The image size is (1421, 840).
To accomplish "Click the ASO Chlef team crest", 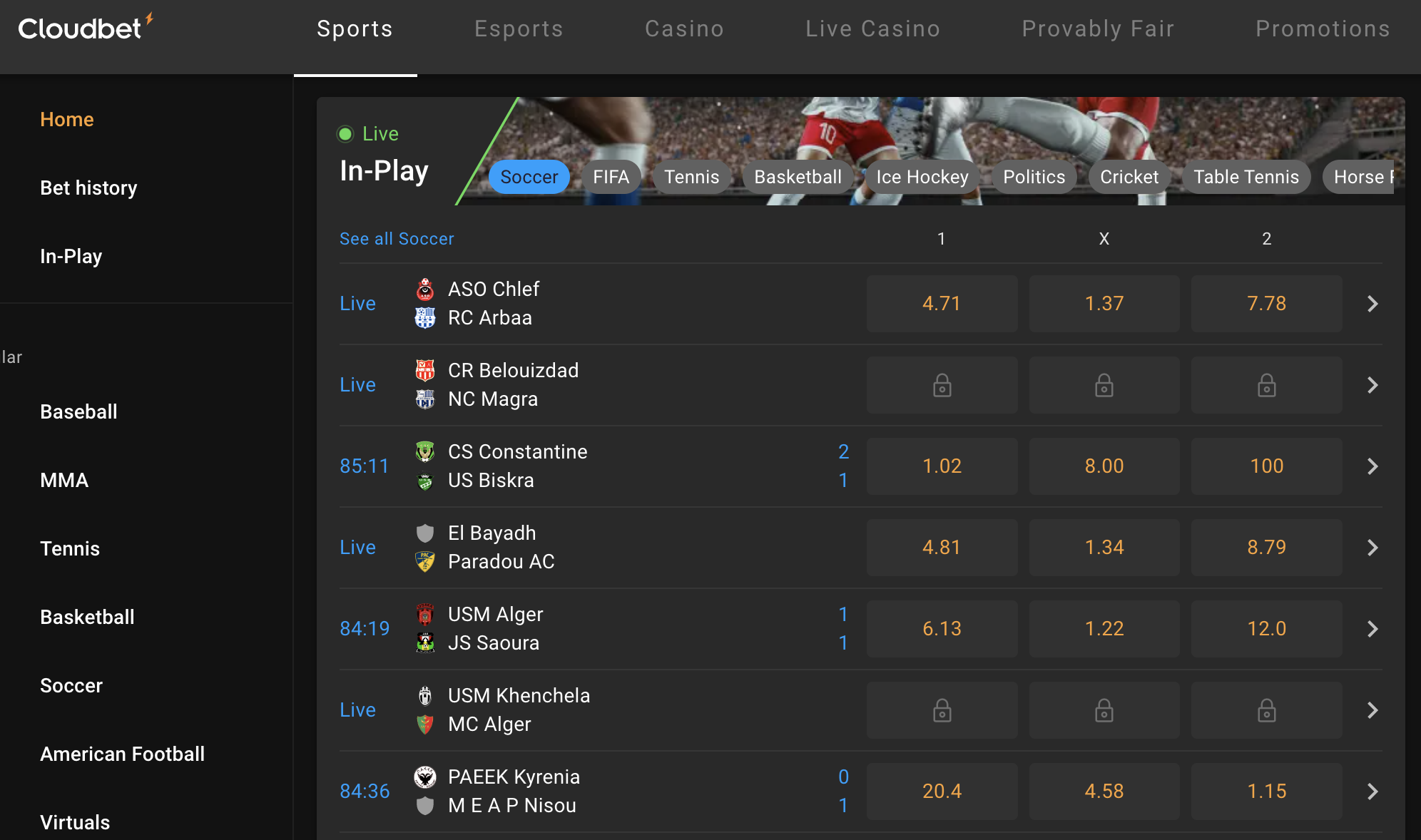I will click(425, 290).
